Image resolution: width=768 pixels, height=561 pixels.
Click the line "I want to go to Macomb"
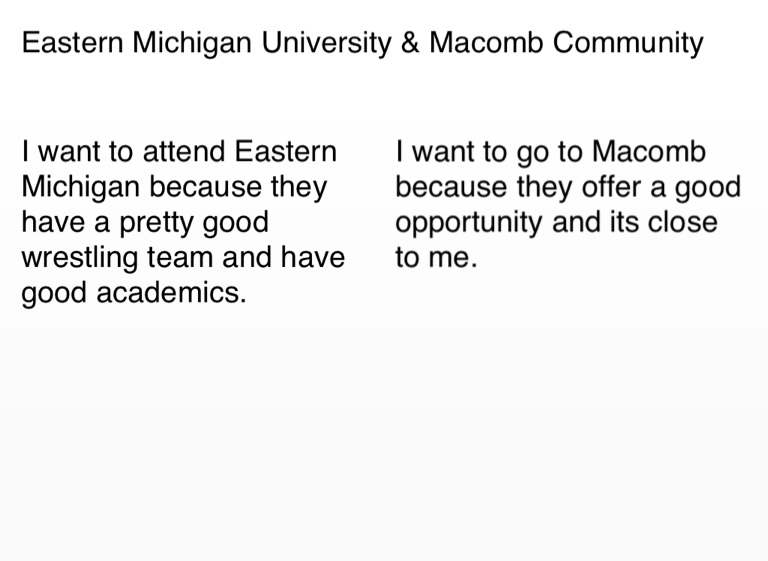click(550, 153)
